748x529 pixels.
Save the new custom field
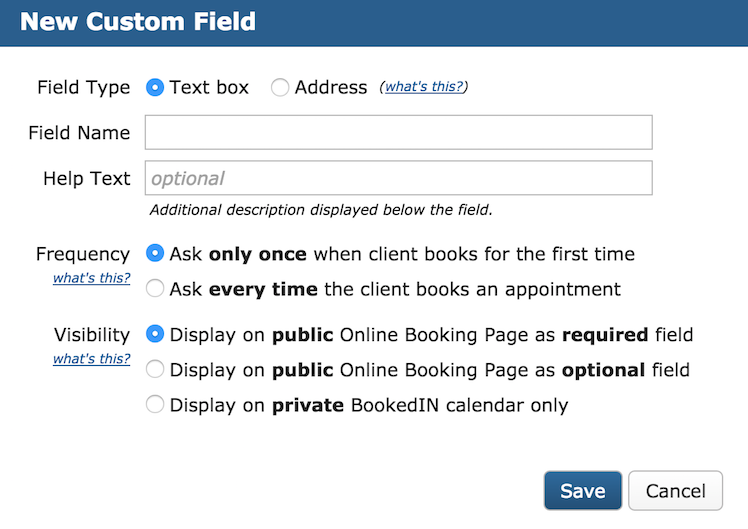(582, 490)
